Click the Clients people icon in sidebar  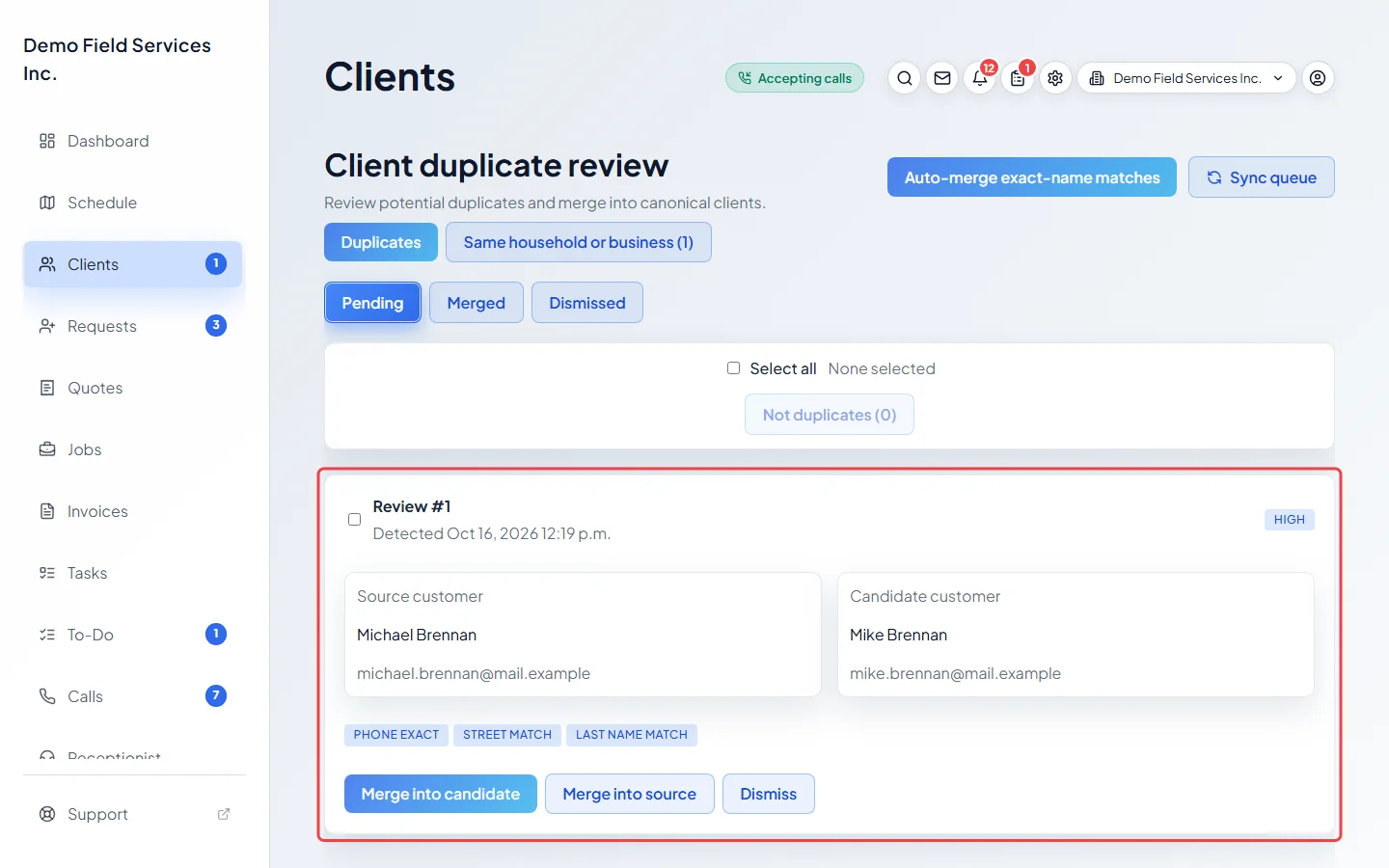click(47, 264)
